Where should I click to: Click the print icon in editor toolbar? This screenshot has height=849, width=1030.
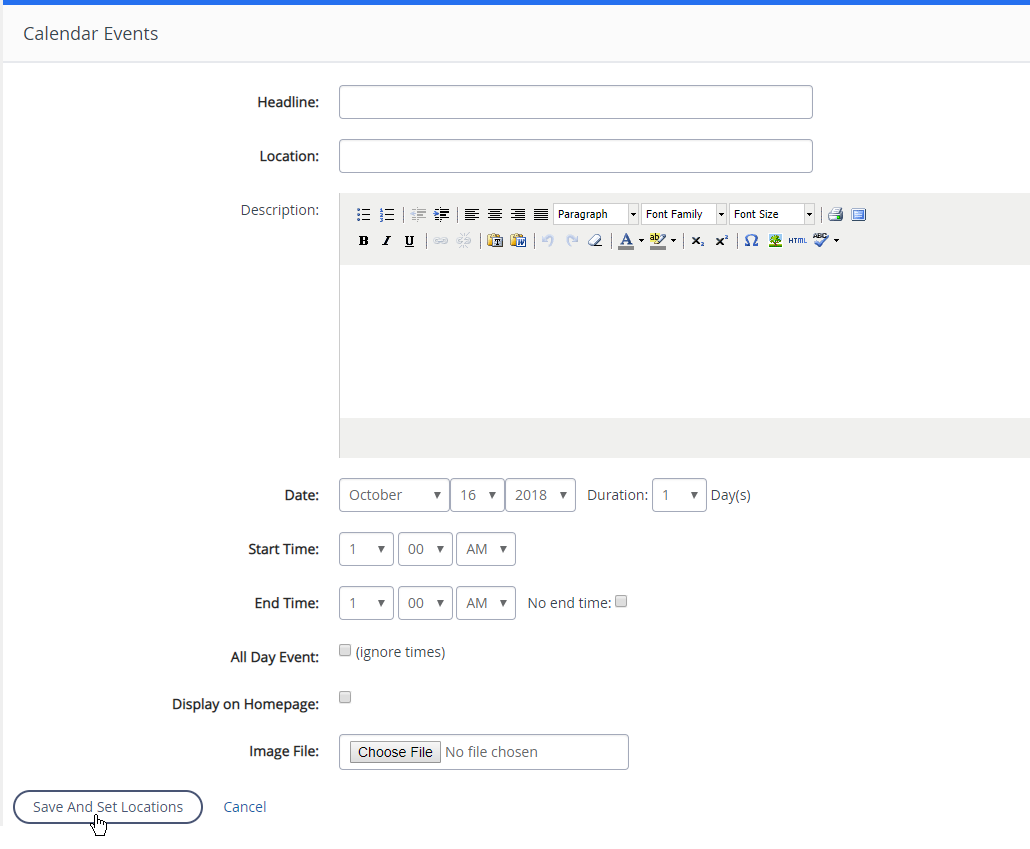tap(835, 214)
